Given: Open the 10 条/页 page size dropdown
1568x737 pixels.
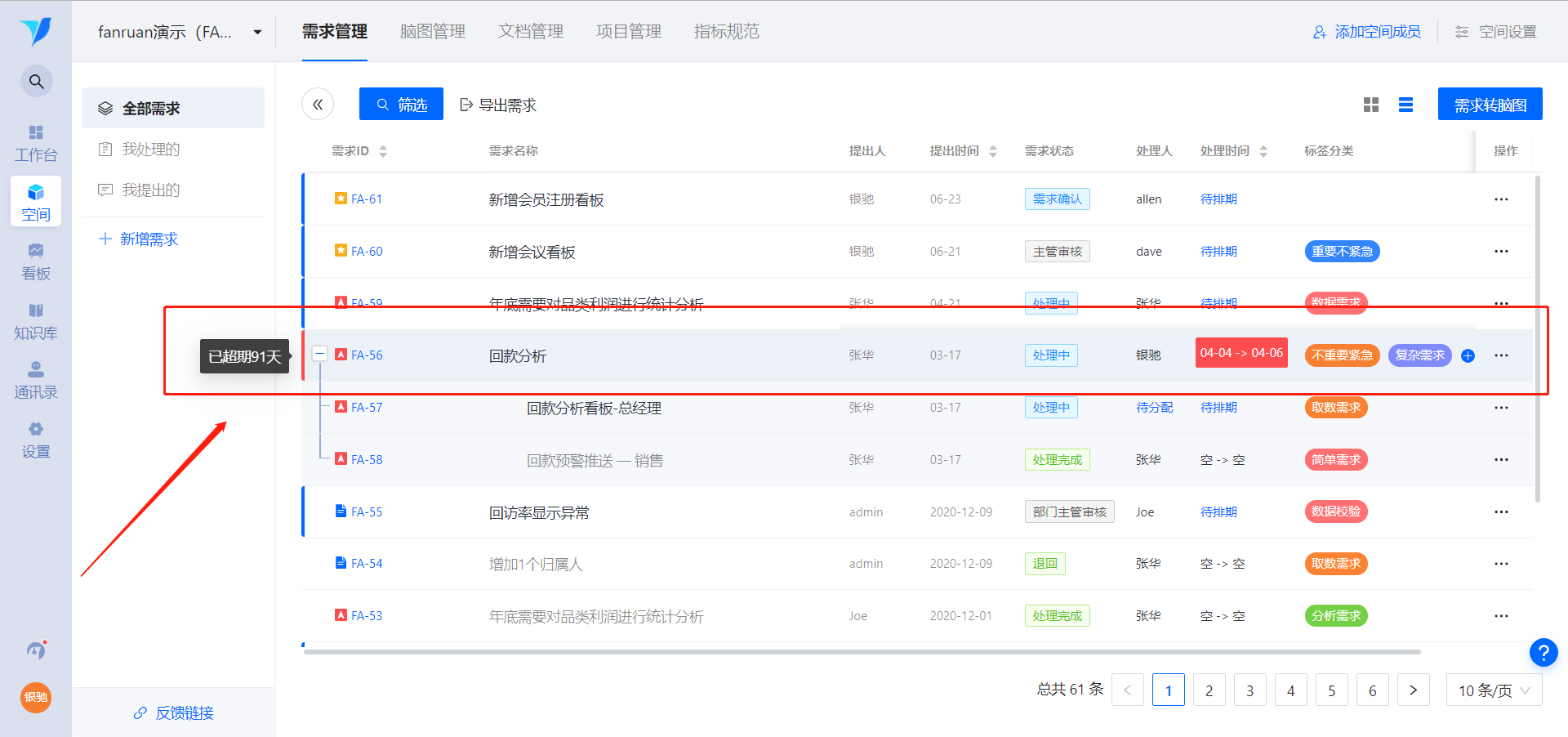Looking at the screenshot, I should (x=1494, y=690).
